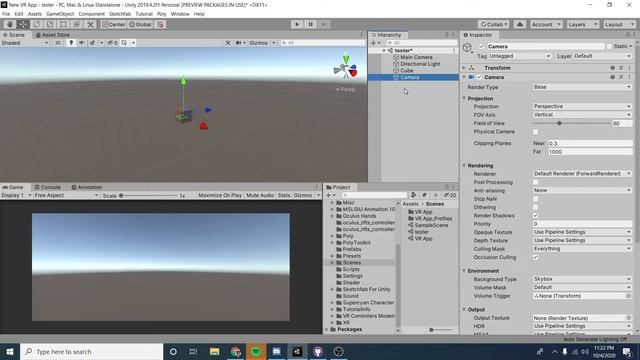Open FOV Axis dropdown
The width and height of the screenshot is (640, 360).
[582, 115]
